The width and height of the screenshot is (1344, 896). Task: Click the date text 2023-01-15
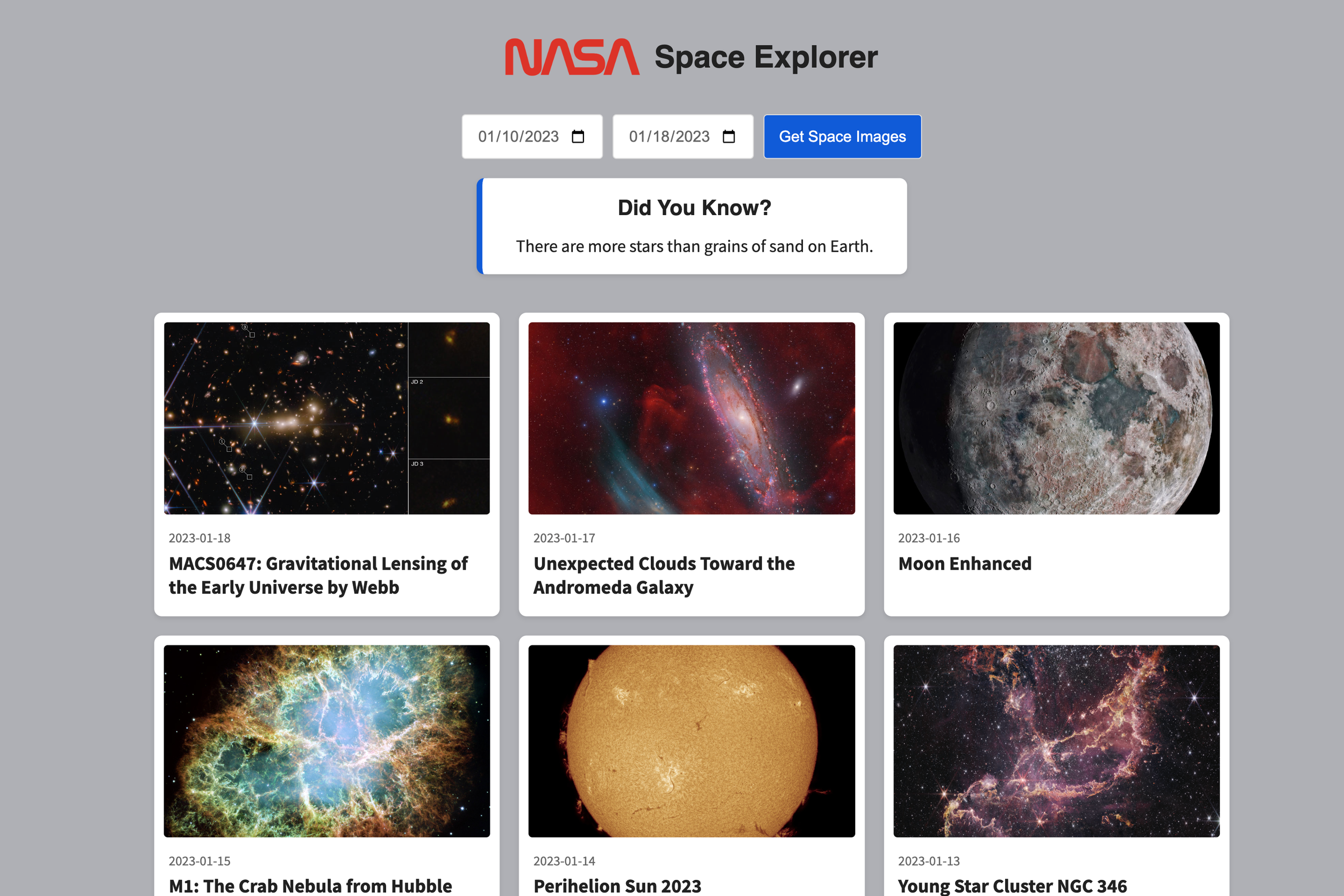pyautogui.click(x=200, y=861)
